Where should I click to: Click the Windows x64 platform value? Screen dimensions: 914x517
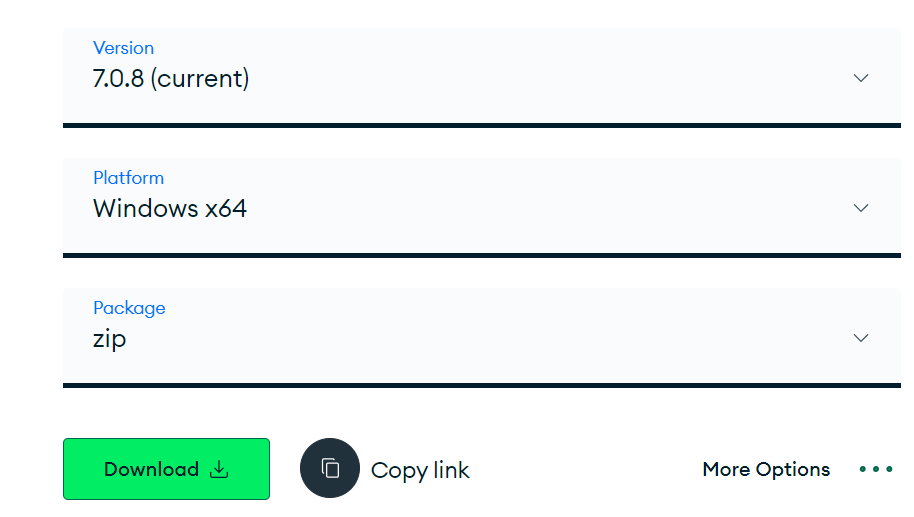[x=170, y=209]
